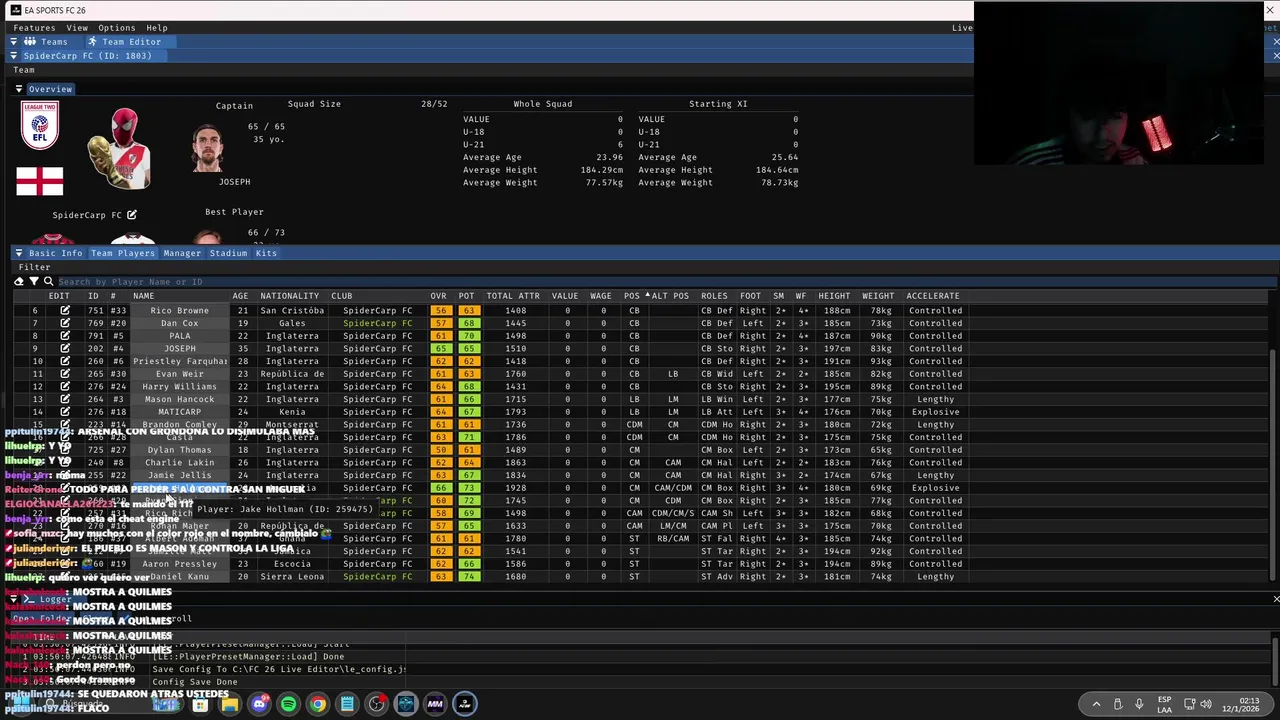Viewport: 1280px width, 720px height.
Task: Click the captain JOSEPH portrait
Action: (208, 149)
